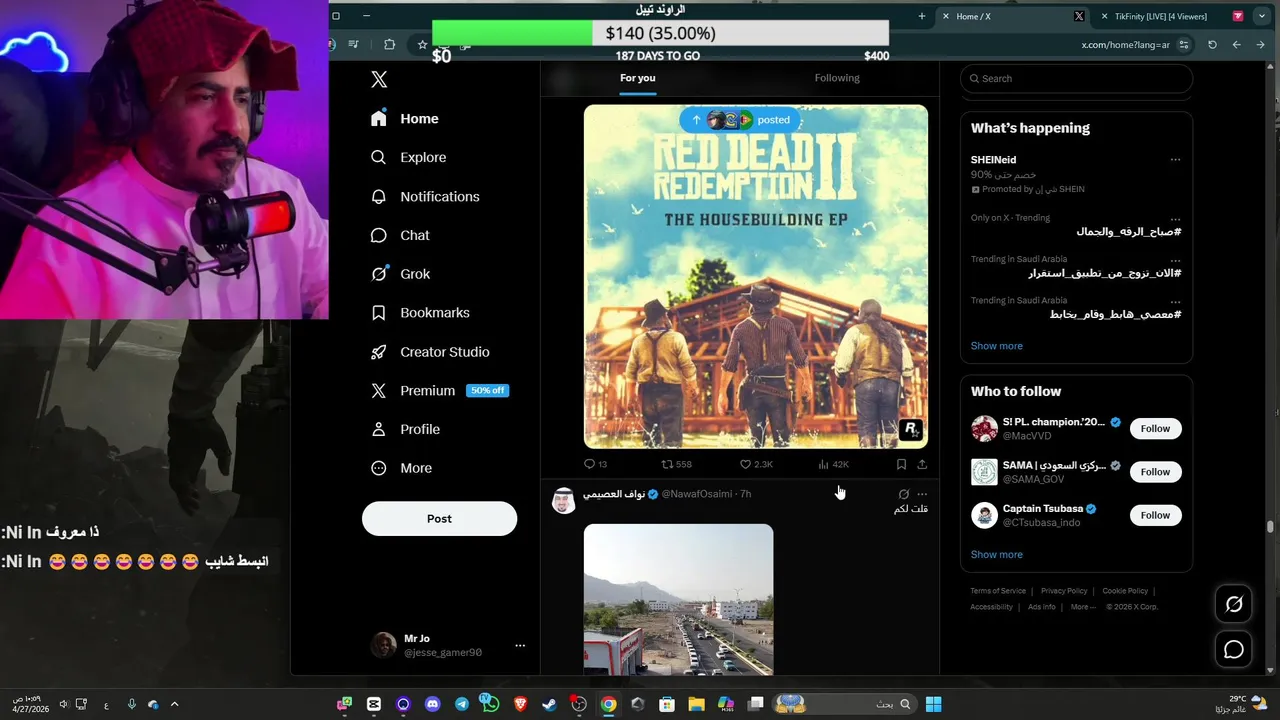
Task: Open the floating Grok button at bottom right
Action: click(1234, 604)
